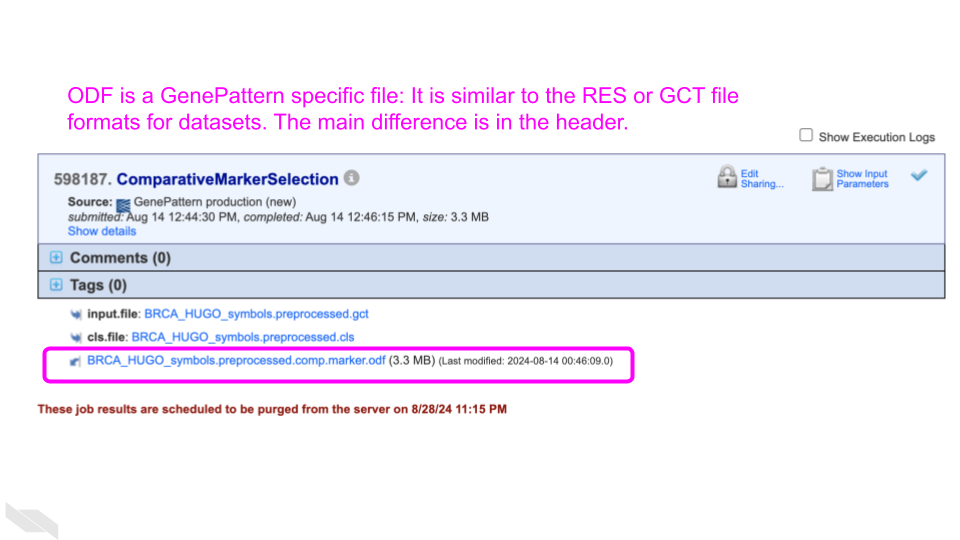Image resolution: width=960 pixels, height=540 pixels.
Task: Click the icon beside input.file
Action: click(x=75, y=315)
